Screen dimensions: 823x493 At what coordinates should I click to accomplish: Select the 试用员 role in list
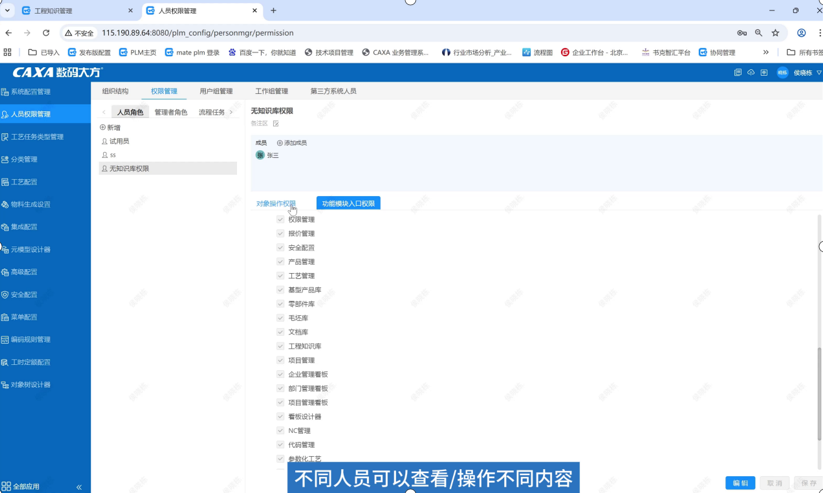[x=119, y=142]
